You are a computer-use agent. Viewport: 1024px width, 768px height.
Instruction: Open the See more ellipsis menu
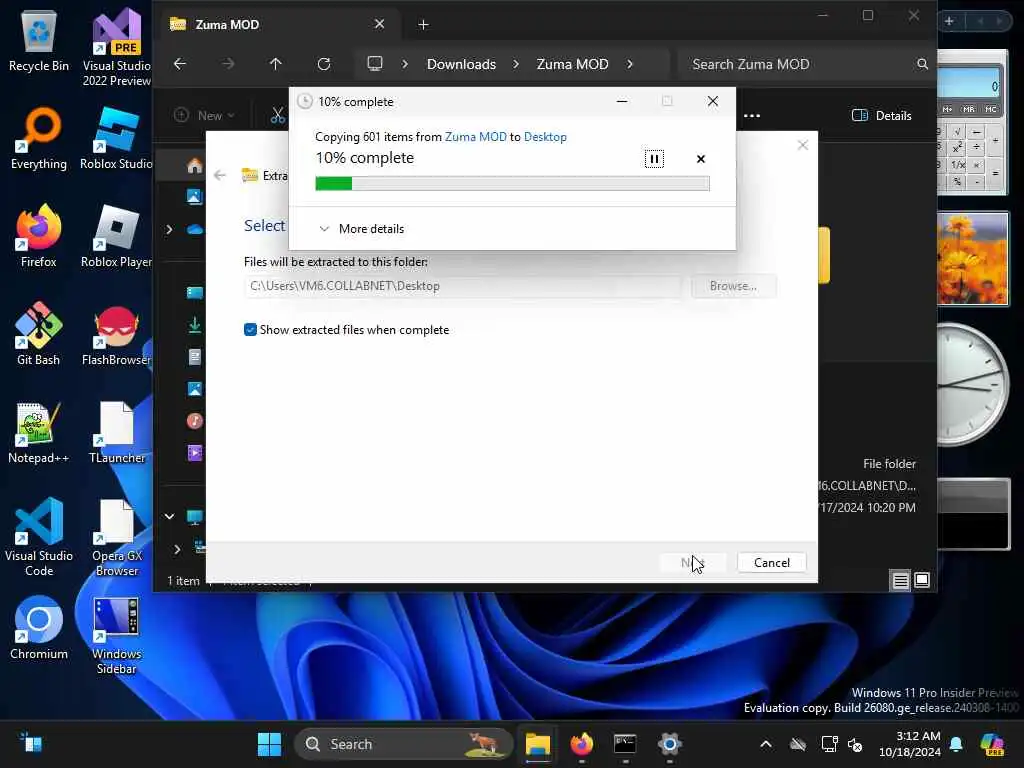752,116
